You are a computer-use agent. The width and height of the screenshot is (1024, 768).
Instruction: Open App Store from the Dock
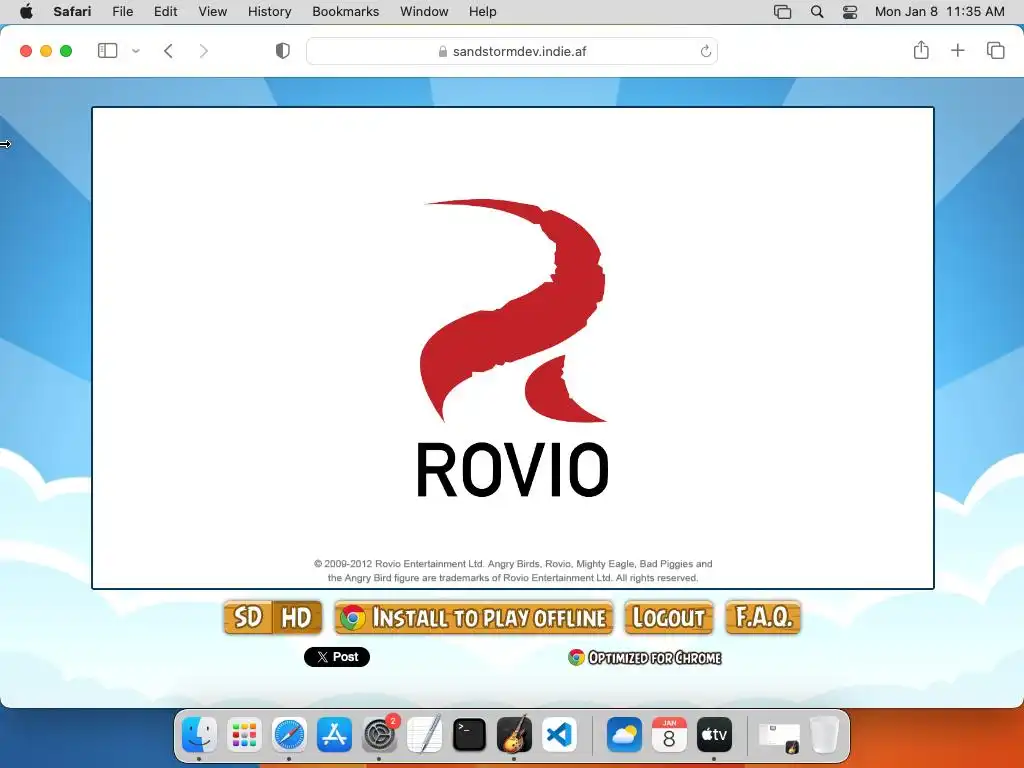[x=334, y=735]
